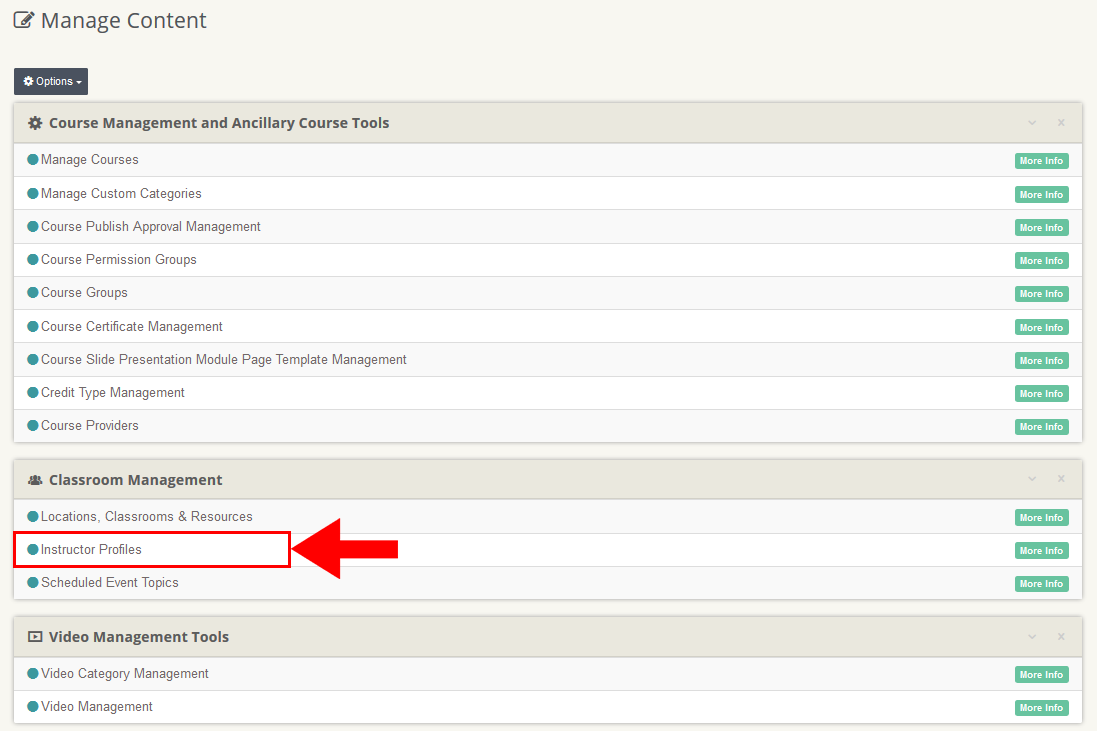Viewport: 1097px width, 731px height.
Task: Click the group icon beside Classroom Management
Action: coord(35,480)
